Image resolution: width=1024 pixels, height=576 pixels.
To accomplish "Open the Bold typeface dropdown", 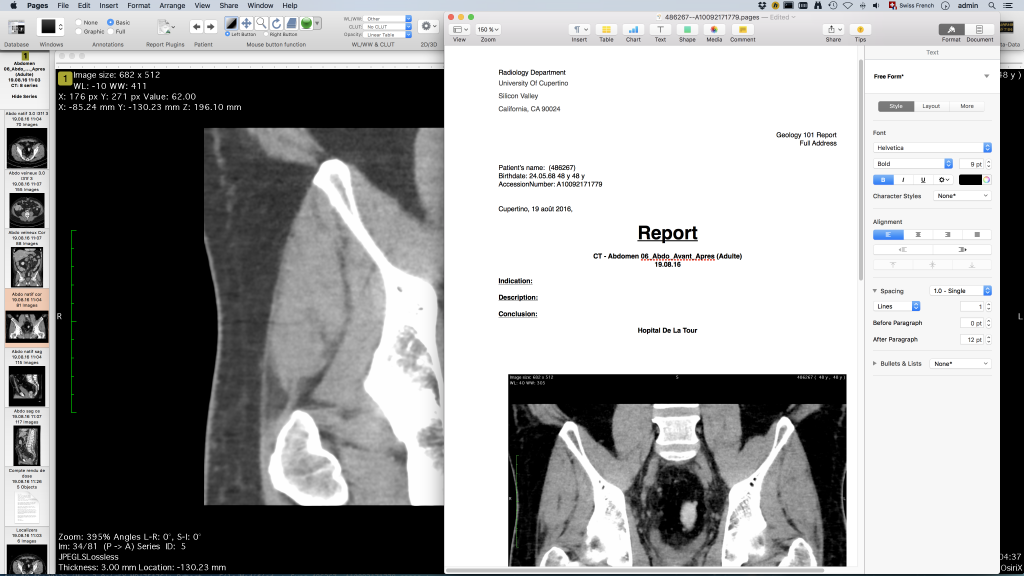I will tap(912, 164).
